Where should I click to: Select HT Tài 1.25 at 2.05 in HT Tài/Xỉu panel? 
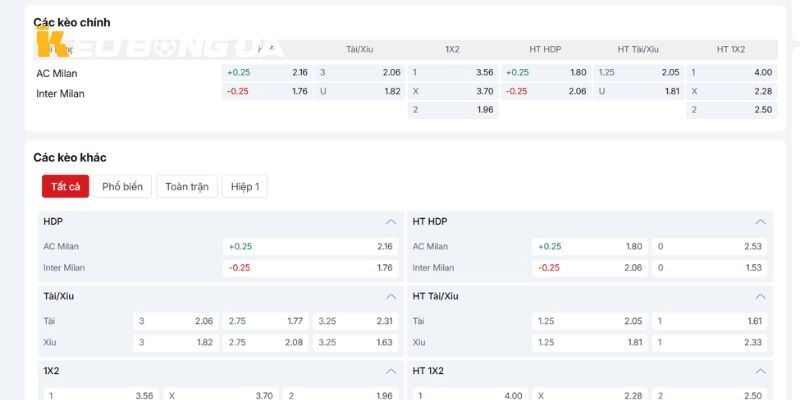[590, 321]
